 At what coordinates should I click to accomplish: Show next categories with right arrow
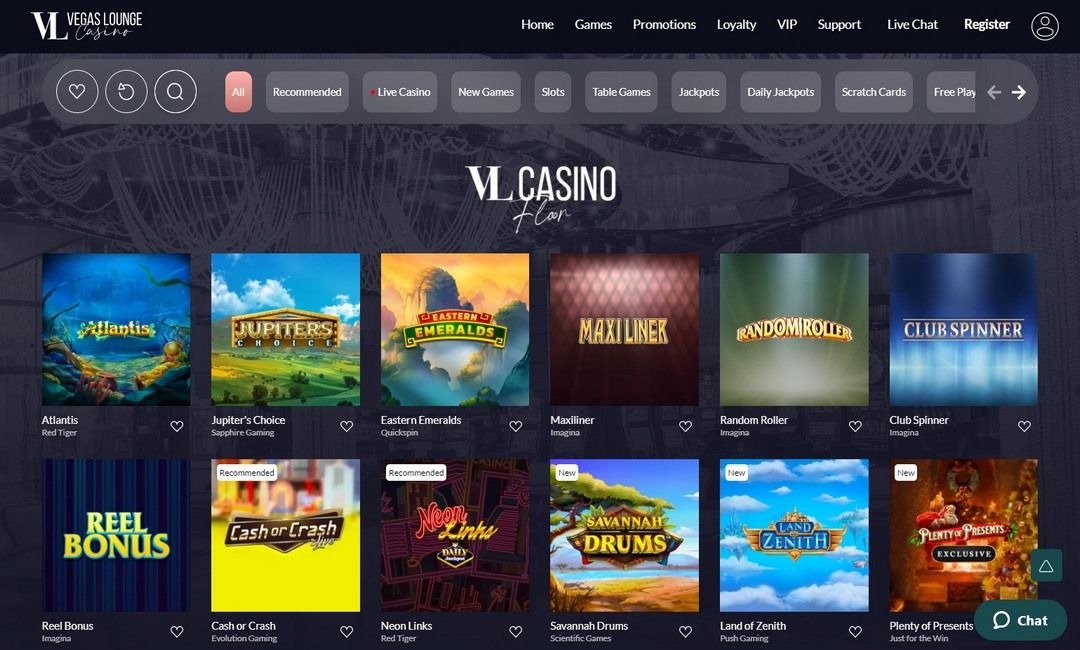pyautogui.click(x=1019, y=92)
